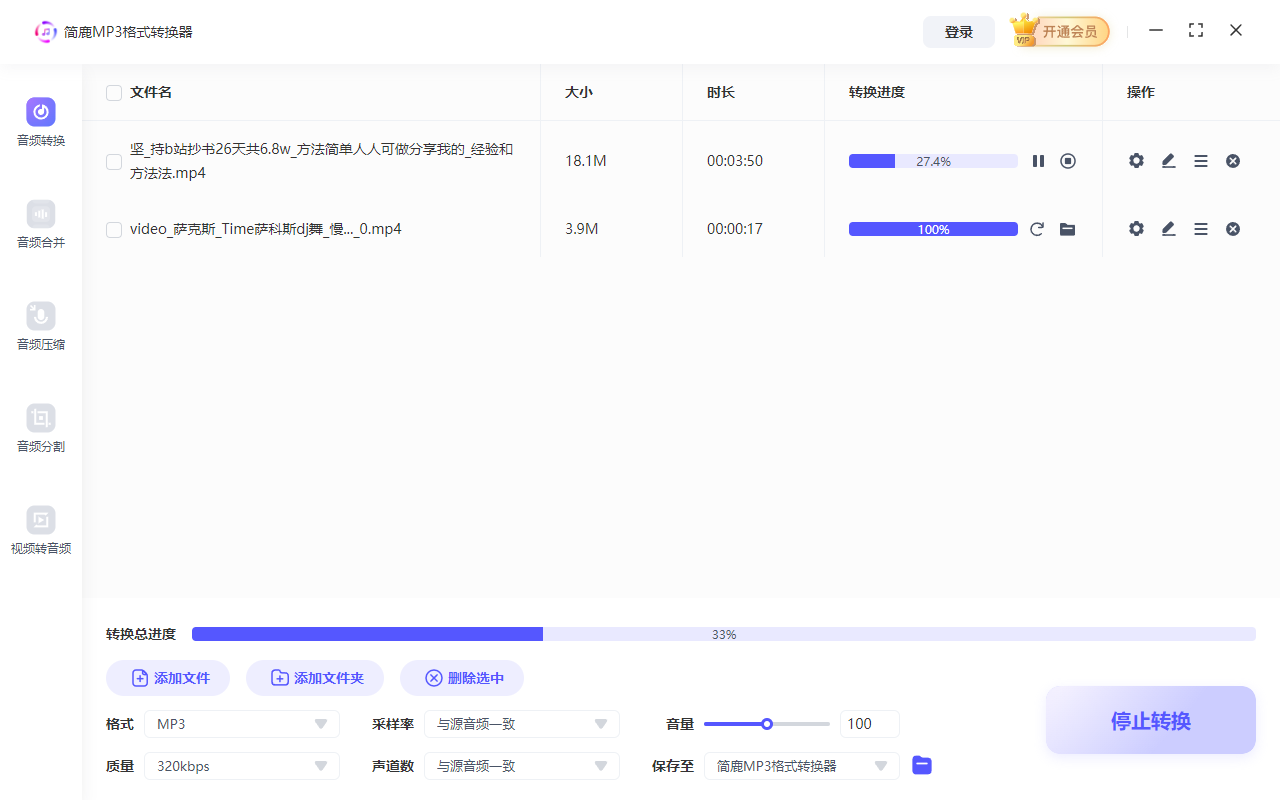Reconvert the video_萨克斯 file

(x=1037, y=228)
